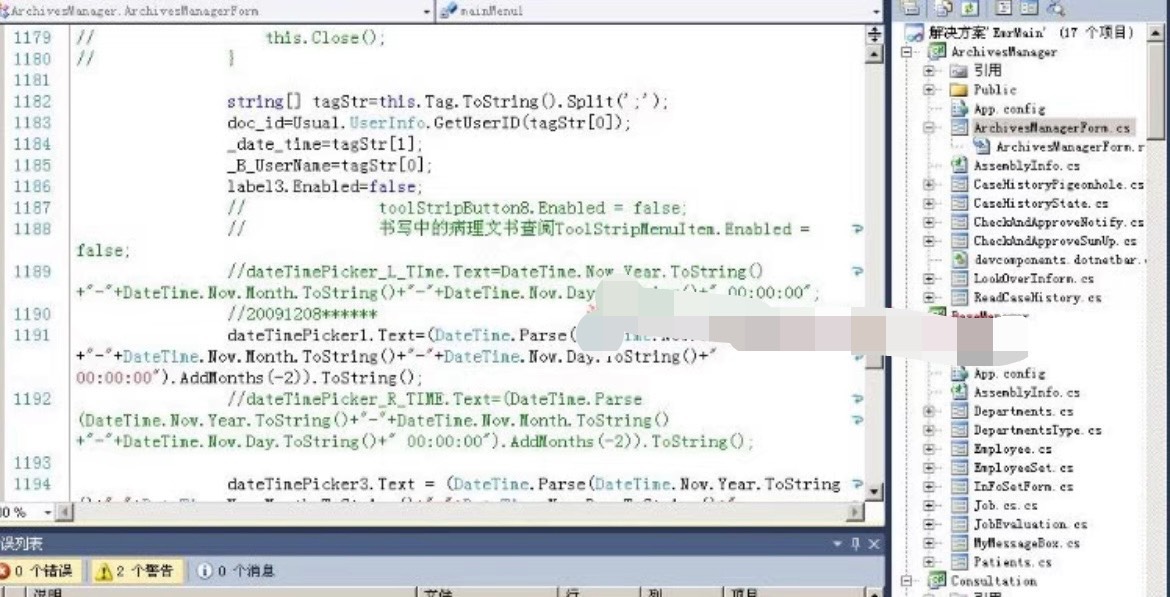Image resolution: width=1170 pixels, height=597 pixels.
Task: Click Solution Explorer scroll-up arrow
Action: [x=1157, y=34]
